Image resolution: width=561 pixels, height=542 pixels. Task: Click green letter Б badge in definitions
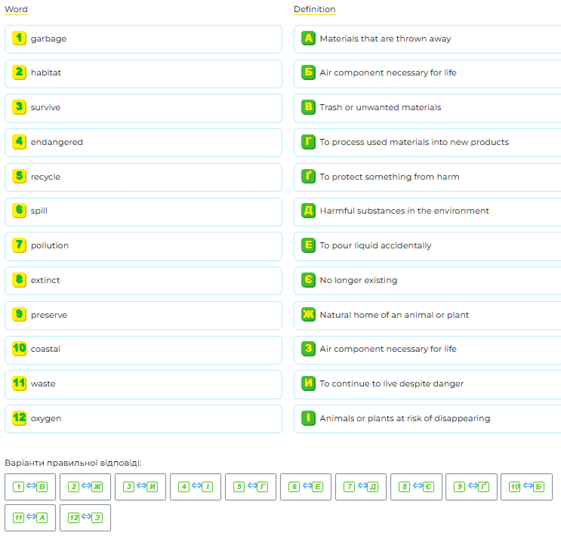(x=308, y=72)
